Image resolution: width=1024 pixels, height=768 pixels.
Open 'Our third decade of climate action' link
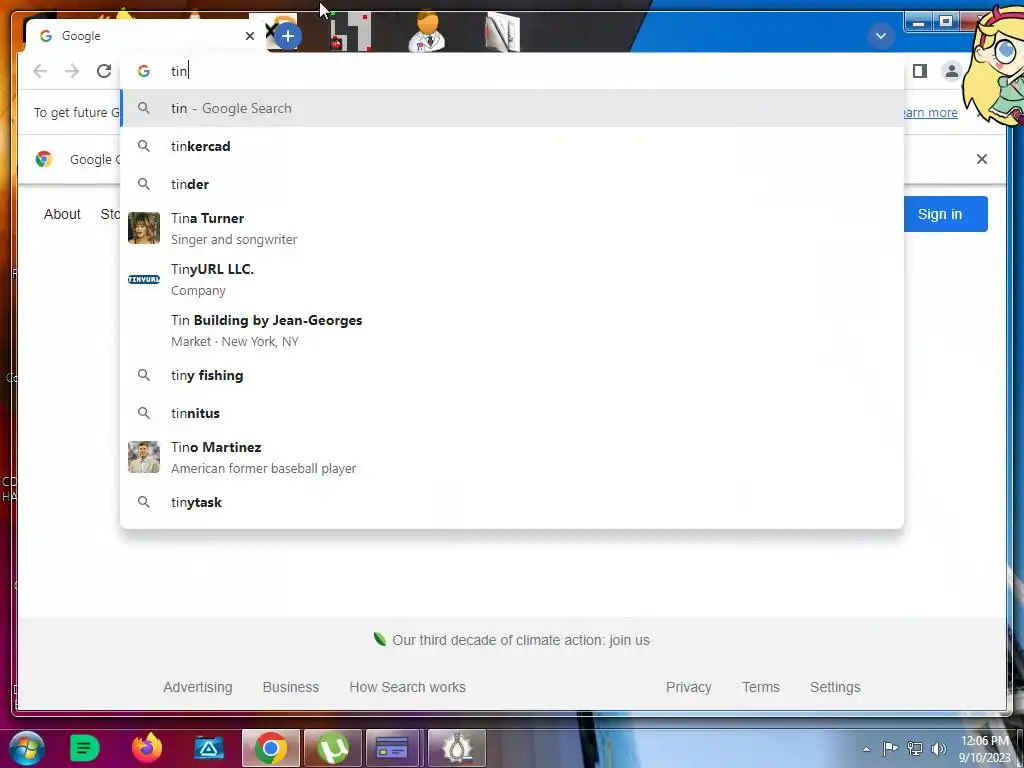(x=520, y=640)
